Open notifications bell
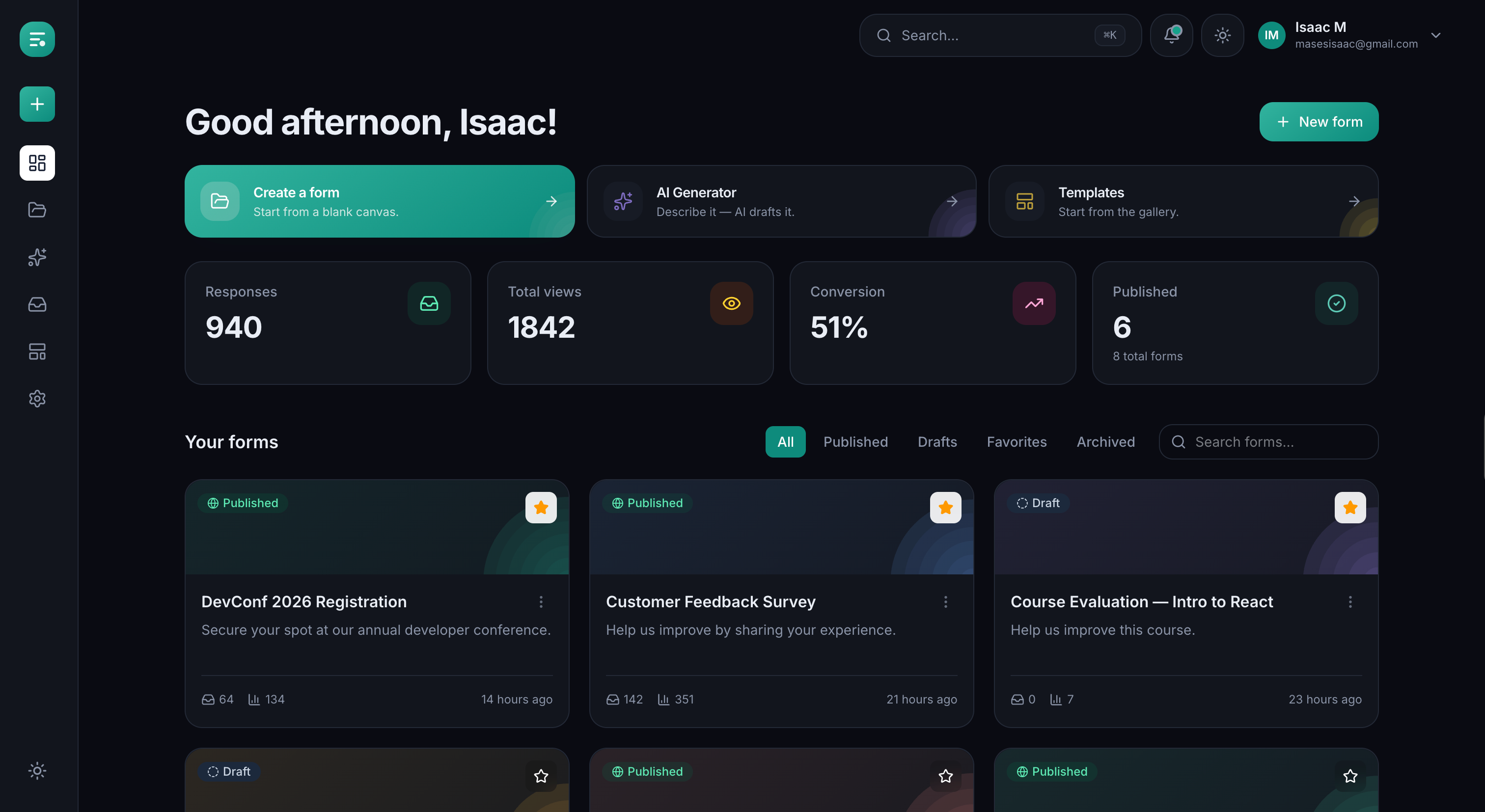This screenshot has width=1485, height=812. (x=1171, y=35)
